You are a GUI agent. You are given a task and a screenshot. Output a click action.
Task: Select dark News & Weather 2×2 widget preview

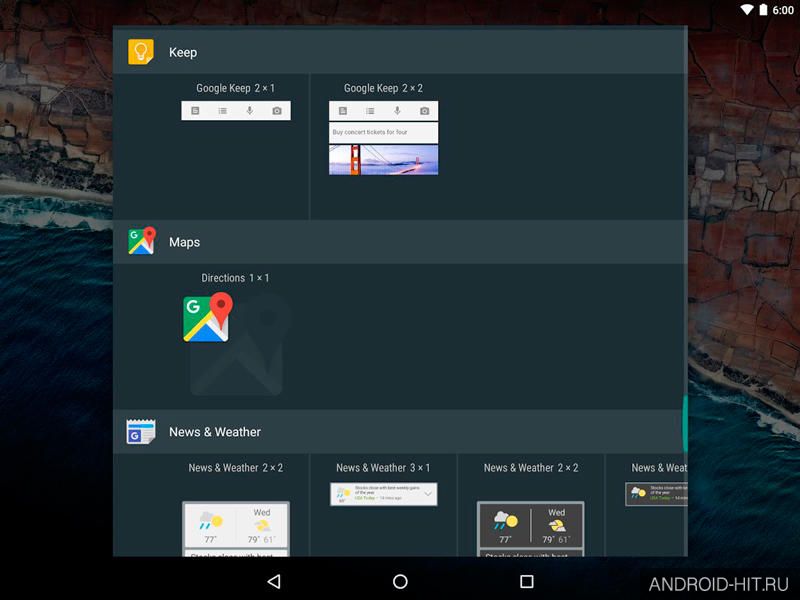point(531,529)
